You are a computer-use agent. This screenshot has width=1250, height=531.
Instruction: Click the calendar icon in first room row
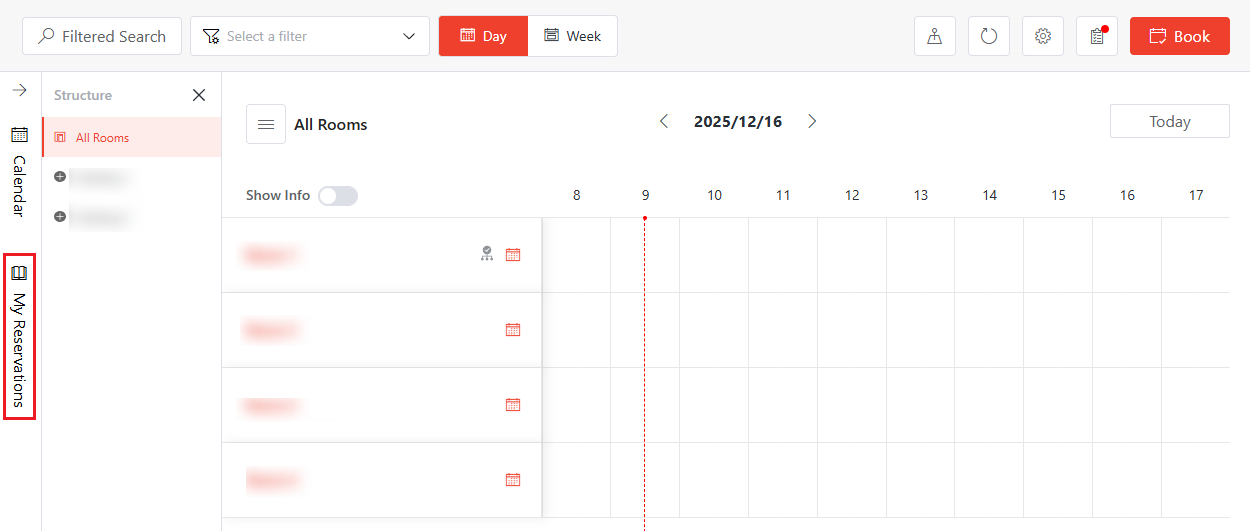click(x=513, y=255)
